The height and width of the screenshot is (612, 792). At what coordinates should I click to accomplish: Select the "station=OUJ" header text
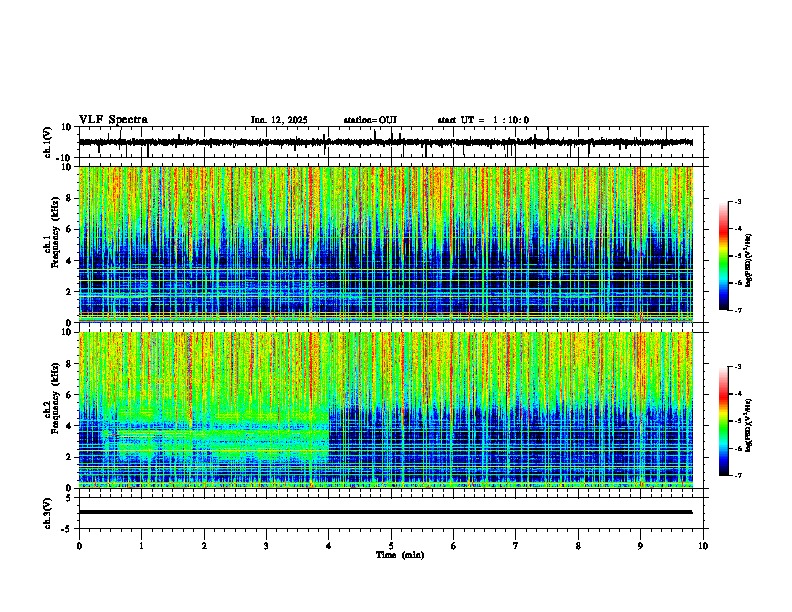(x=370, y=120)
